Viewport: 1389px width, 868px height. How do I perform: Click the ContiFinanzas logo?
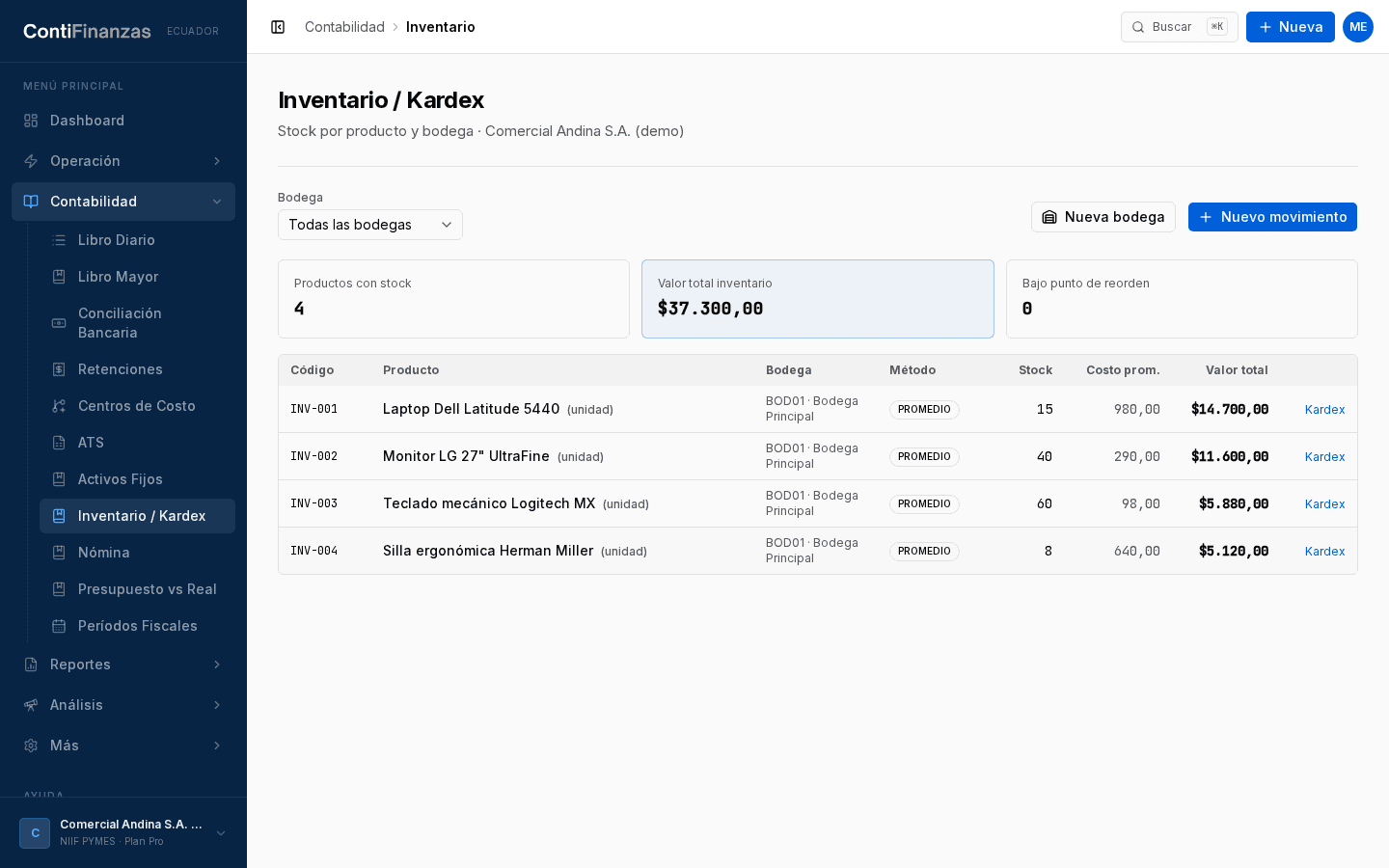87,31
